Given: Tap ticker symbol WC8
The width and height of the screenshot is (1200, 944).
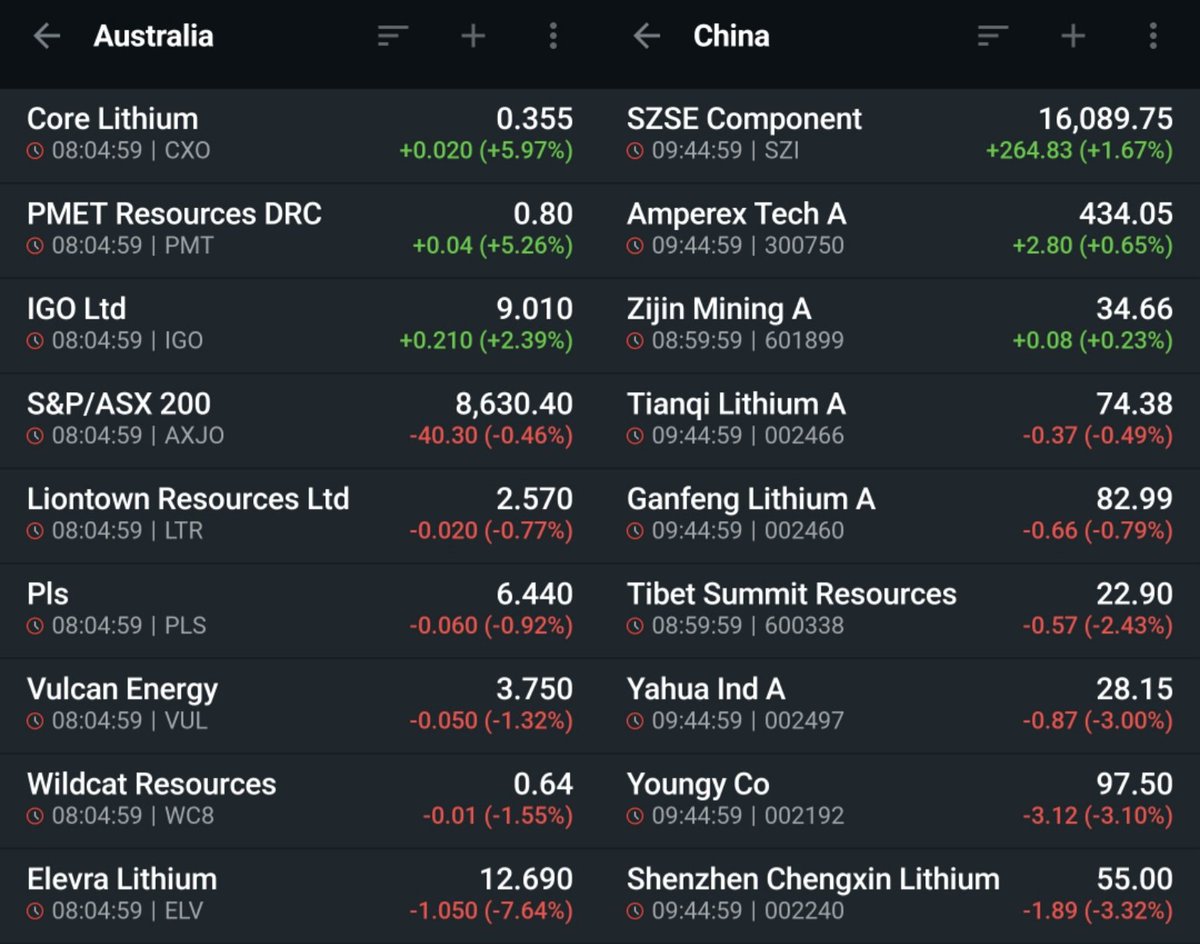Looking at the screenshot, I should pyautogui.click(x=189, y=816).
